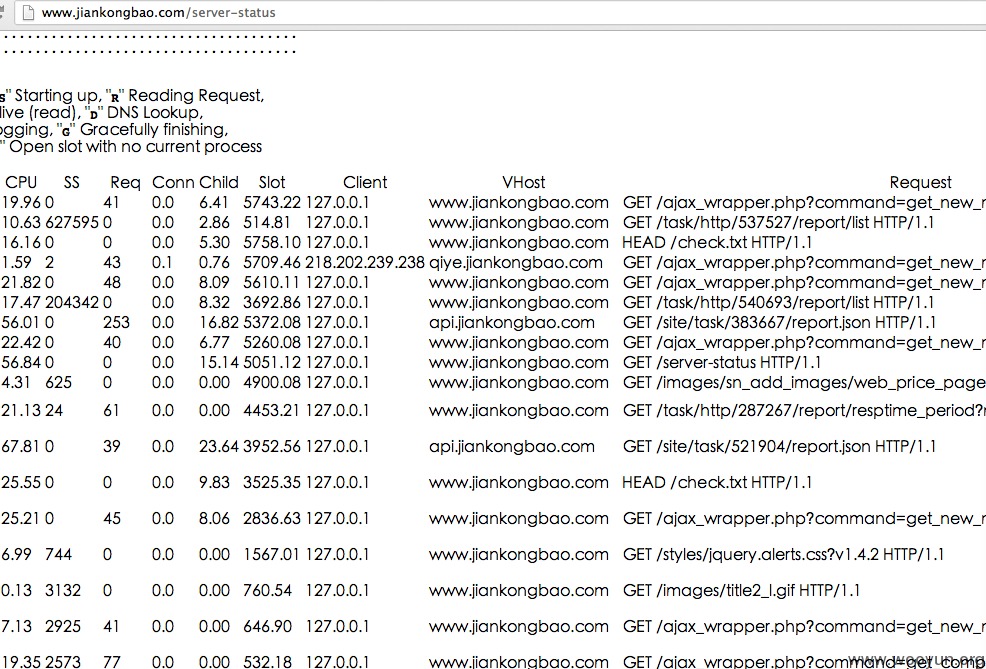Click the SS value 744

tap(58, 555)
